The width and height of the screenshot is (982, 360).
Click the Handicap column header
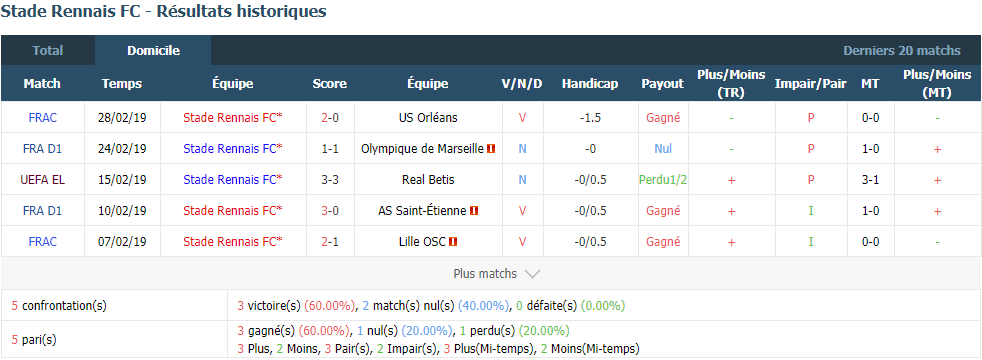click(590, 83)
